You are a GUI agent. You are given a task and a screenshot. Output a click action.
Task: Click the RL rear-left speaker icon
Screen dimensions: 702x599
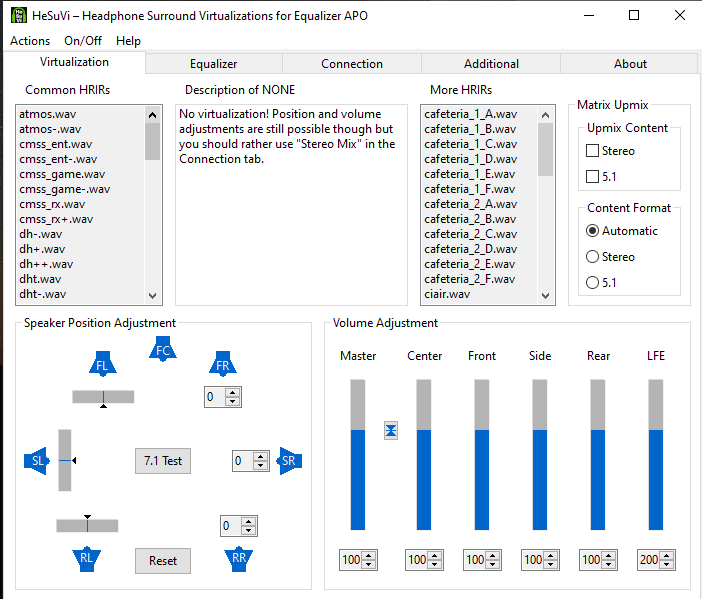tap(86, 559)
